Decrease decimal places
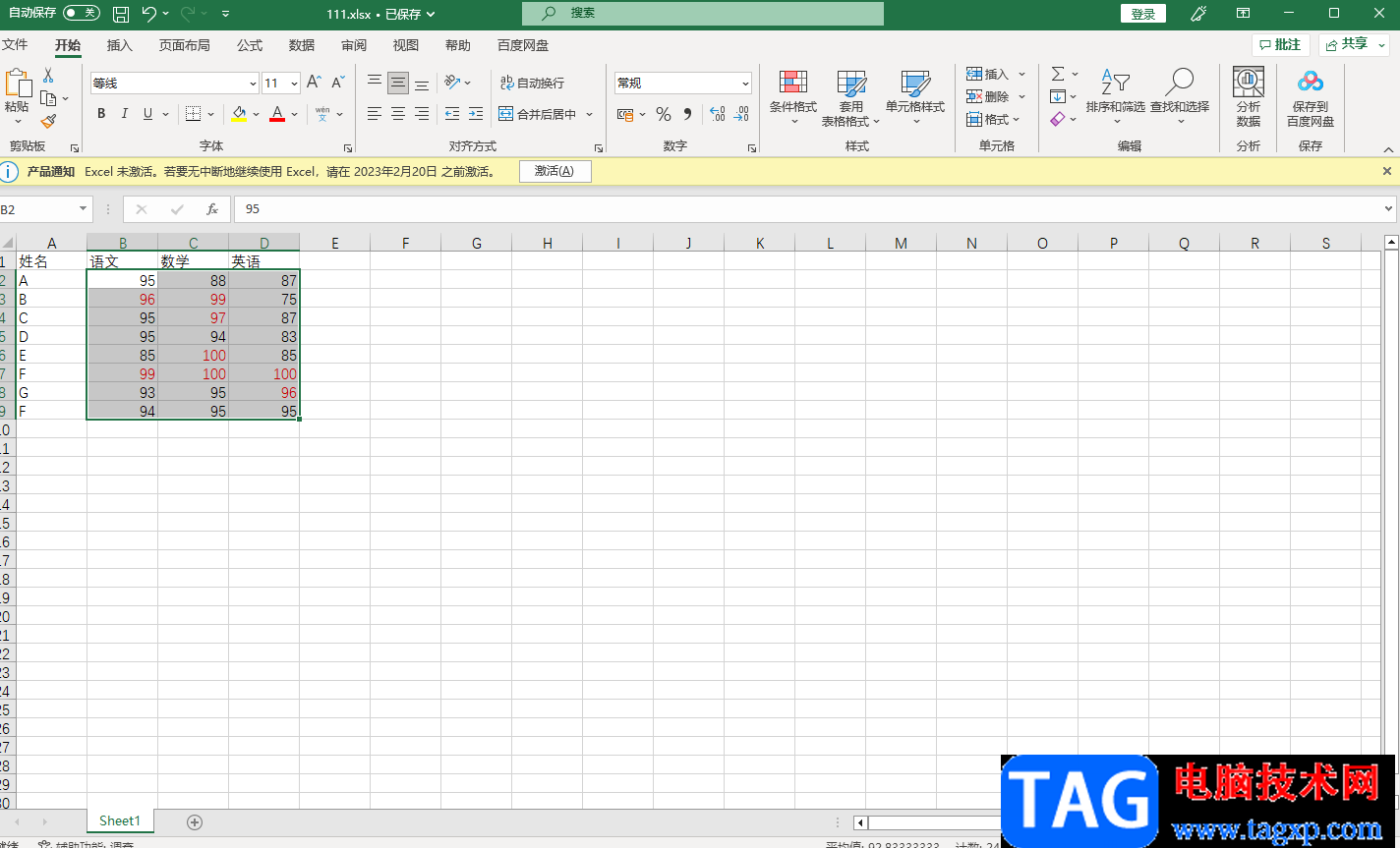Viewport: 1400px width, 848px height. [x=743, y=114]
